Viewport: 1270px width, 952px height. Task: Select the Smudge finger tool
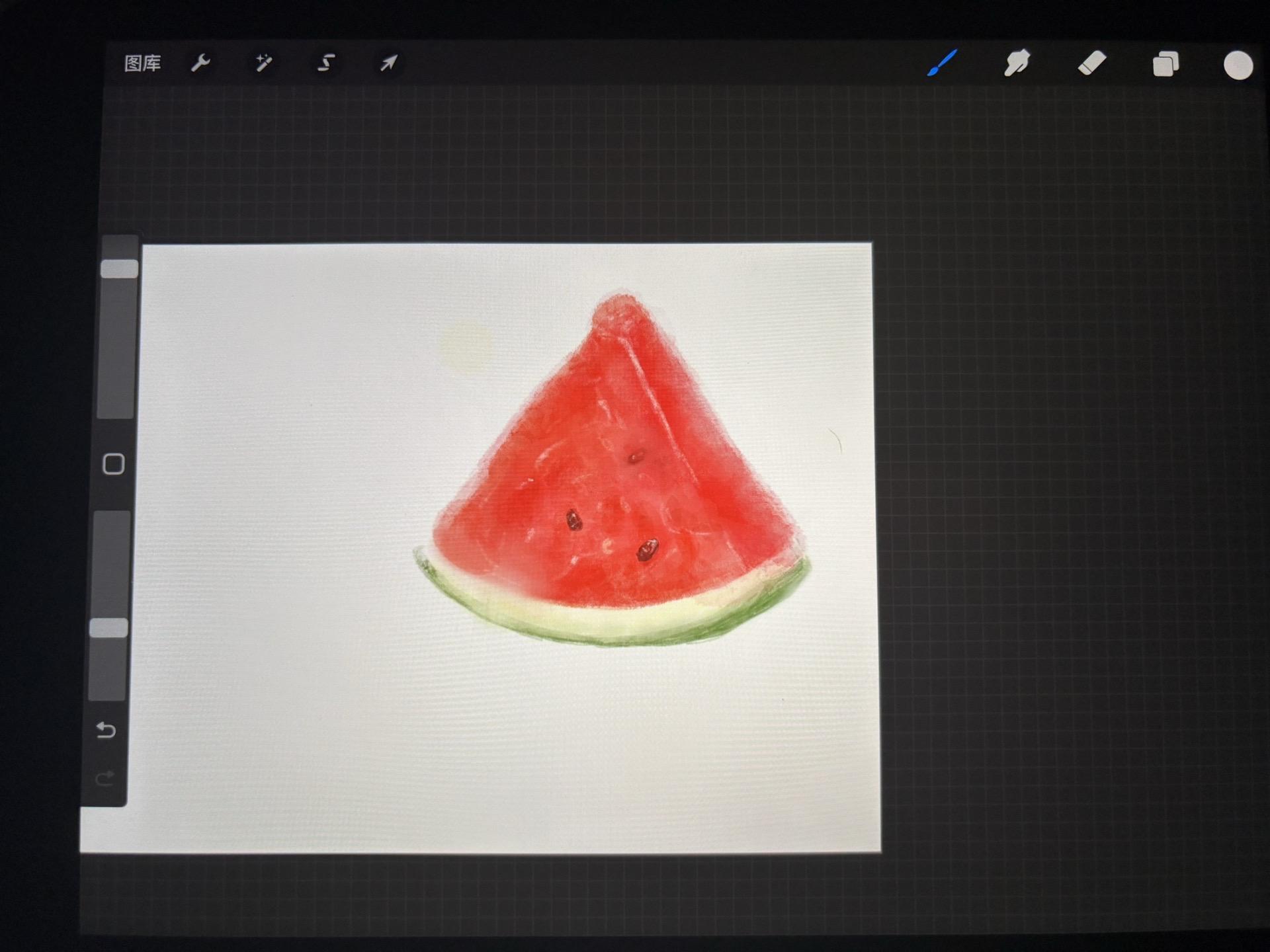[1017, 63]
